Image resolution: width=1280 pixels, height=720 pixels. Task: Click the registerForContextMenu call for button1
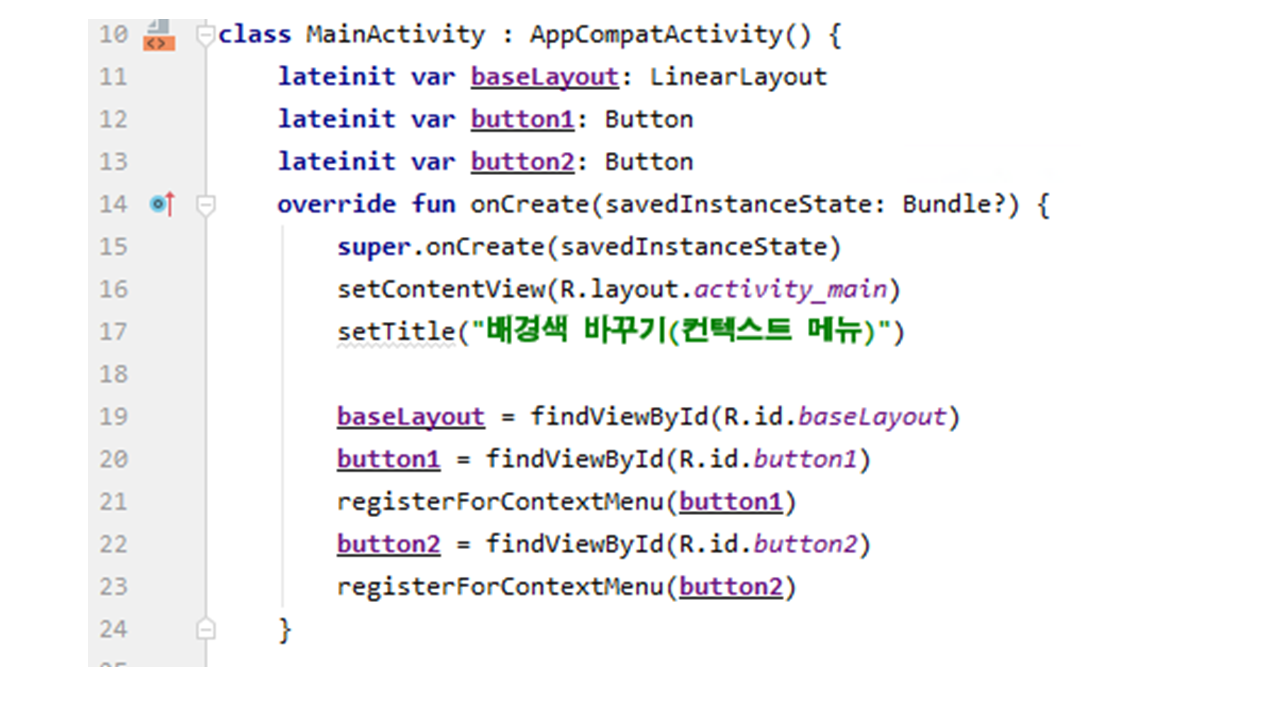(x=500, y=501)
